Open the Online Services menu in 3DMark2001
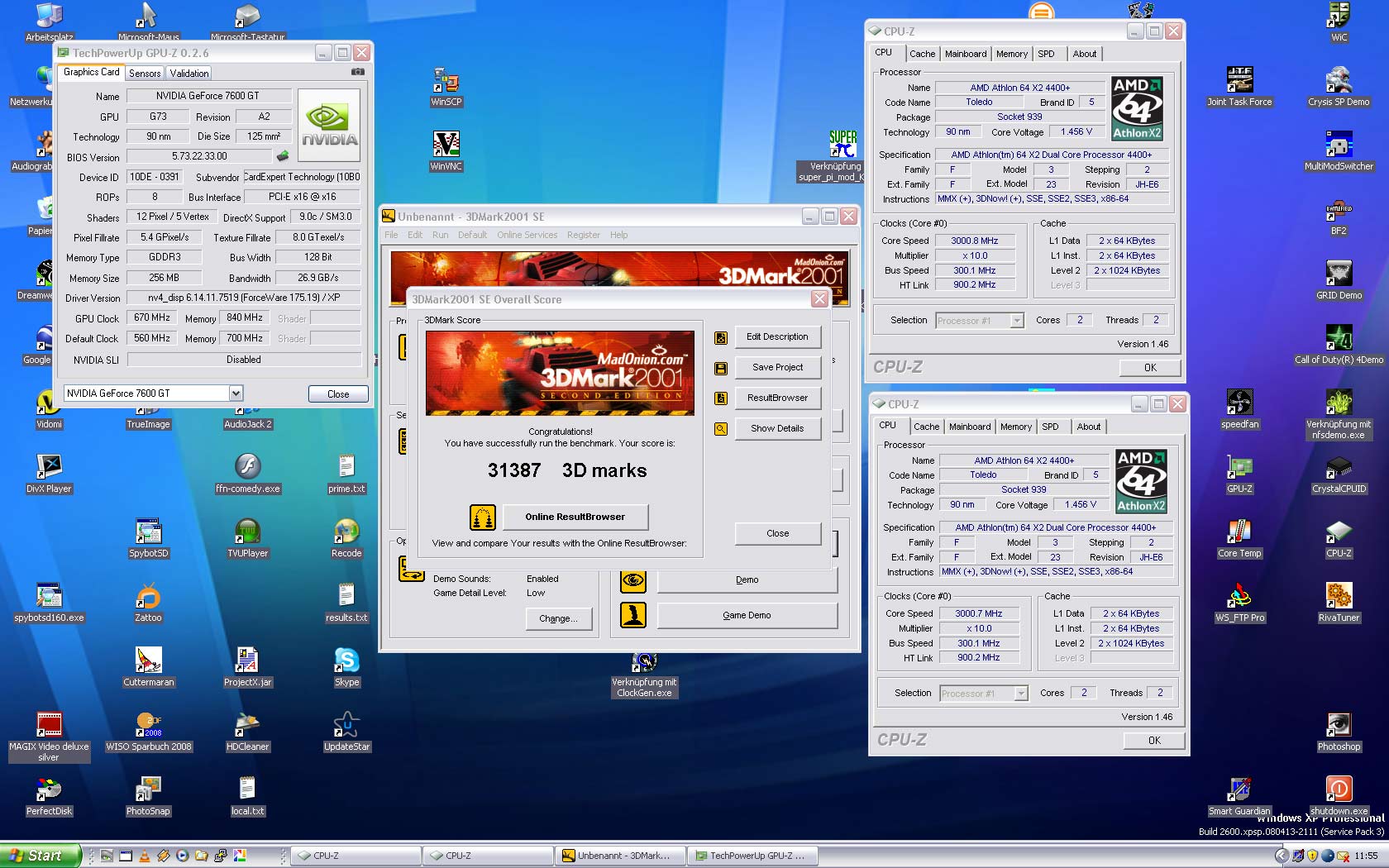This screenshot has height=868, width=1389. coord(527,235)
